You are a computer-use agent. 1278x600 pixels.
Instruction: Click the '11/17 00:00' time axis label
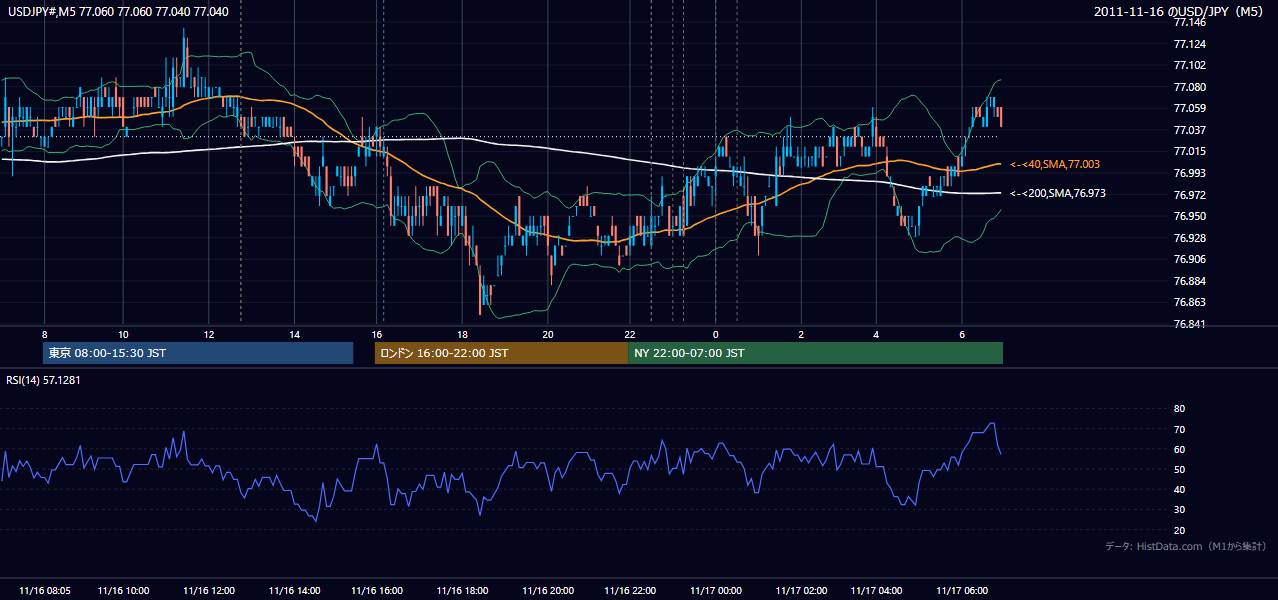point(716,591)
